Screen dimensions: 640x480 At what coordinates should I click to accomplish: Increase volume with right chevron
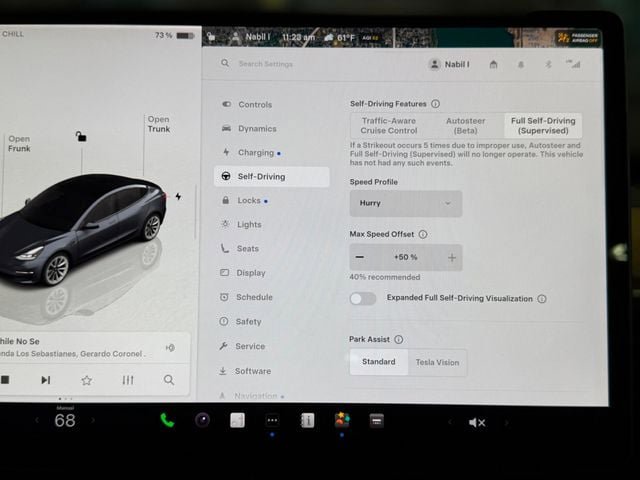point(506,422)
